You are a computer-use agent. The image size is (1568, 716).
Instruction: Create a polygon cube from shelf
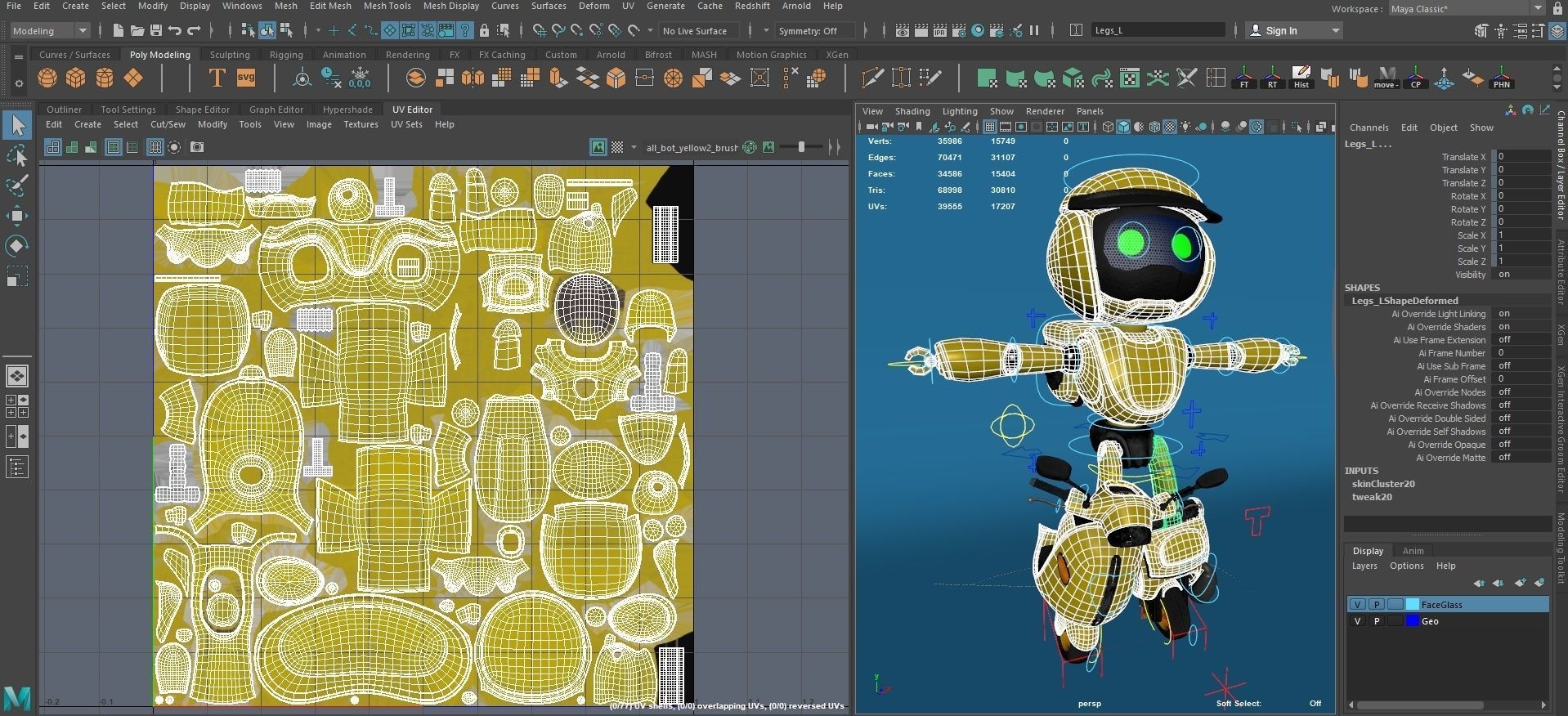76,78
